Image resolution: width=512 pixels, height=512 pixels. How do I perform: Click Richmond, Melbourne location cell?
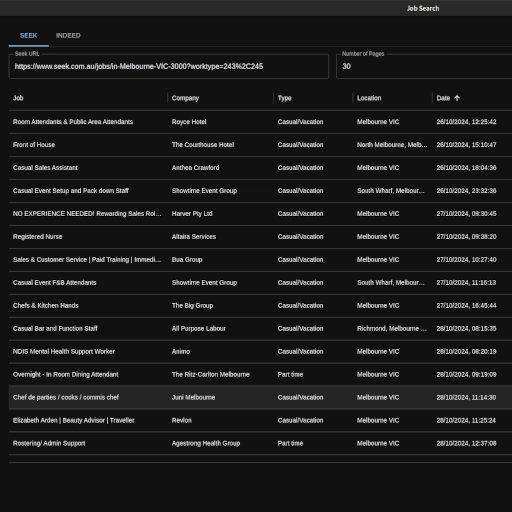[x=392, y=329]
